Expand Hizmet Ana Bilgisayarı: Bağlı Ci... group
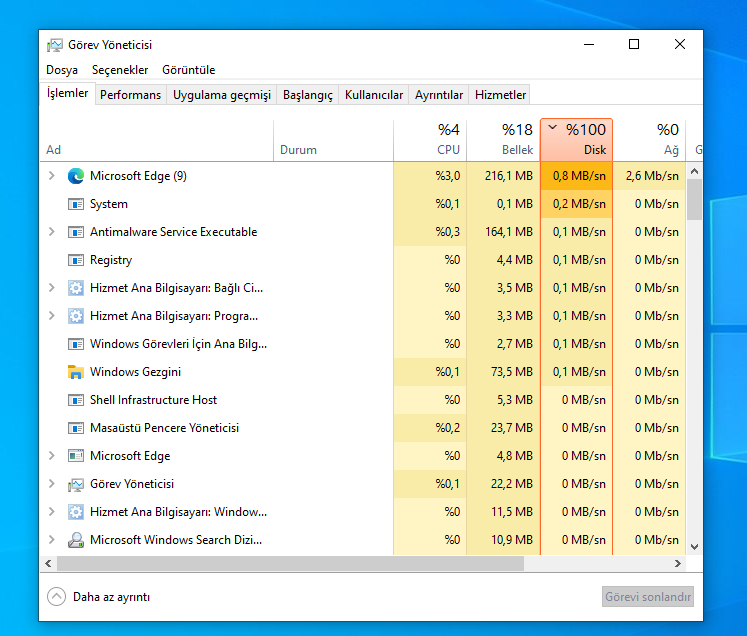Viewport: 747px width, 636px height. 51,288
